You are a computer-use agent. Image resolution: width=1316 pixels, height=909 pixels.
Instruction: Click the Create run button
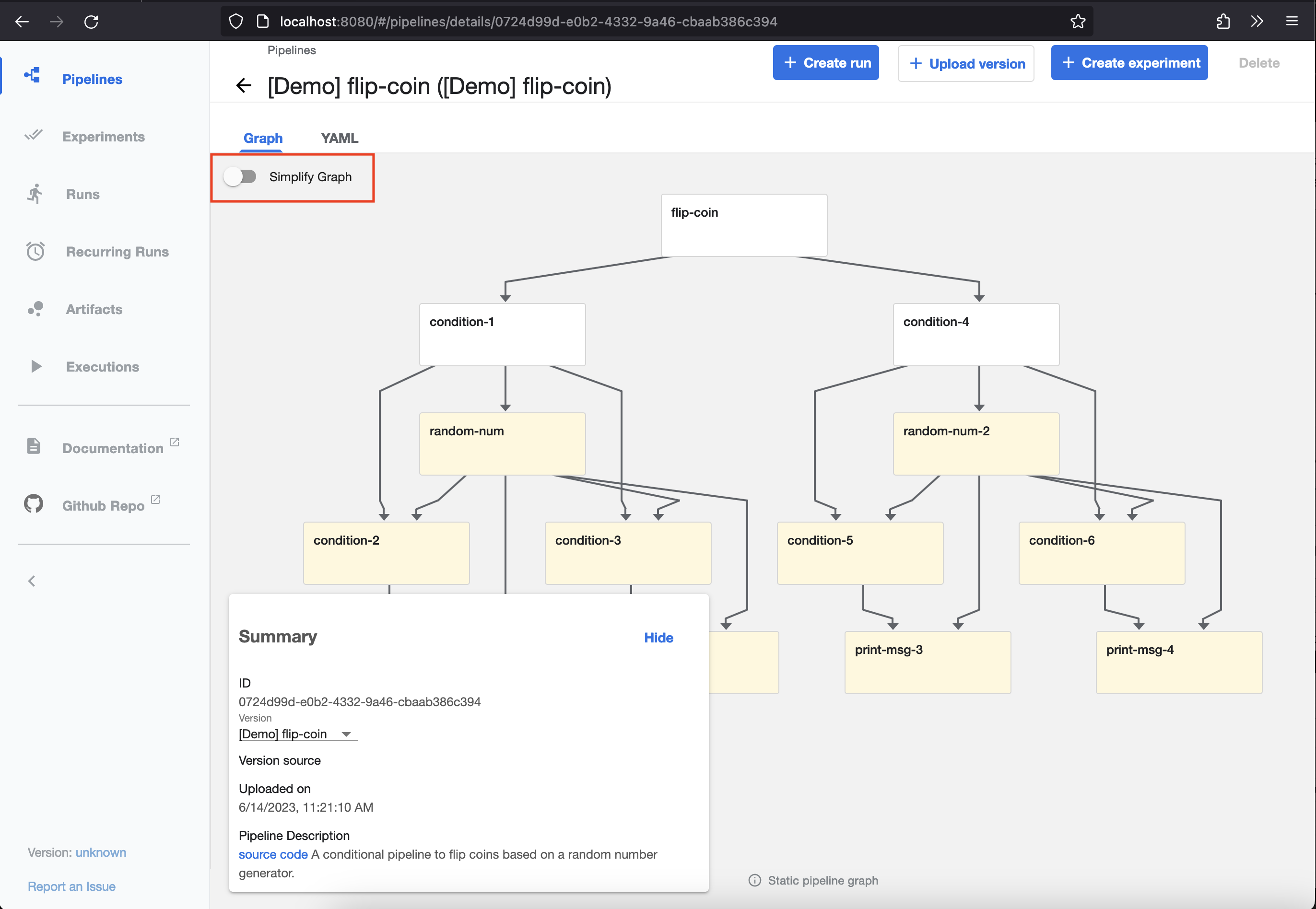pos(825,63)
